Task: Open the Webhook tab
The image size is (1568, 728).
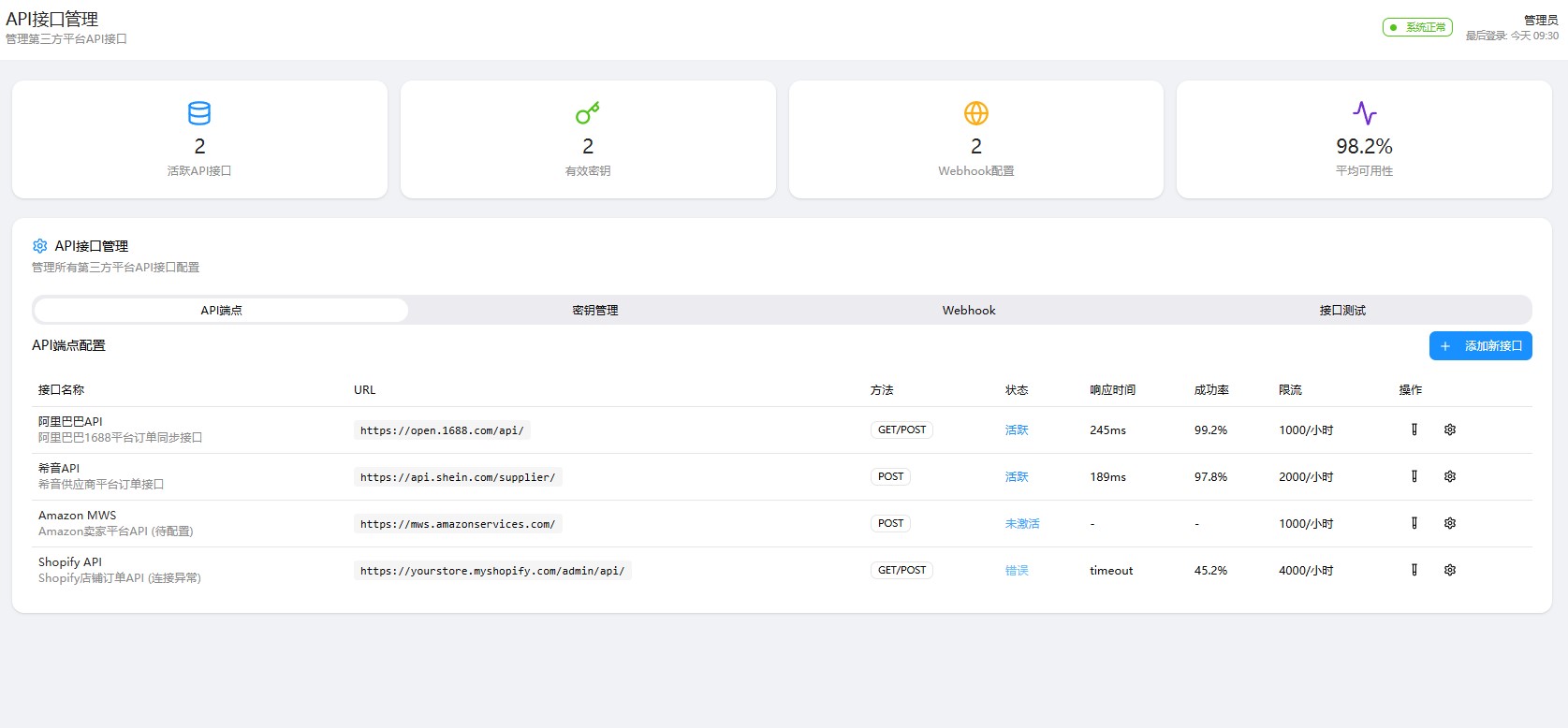Action: point(969,310)
